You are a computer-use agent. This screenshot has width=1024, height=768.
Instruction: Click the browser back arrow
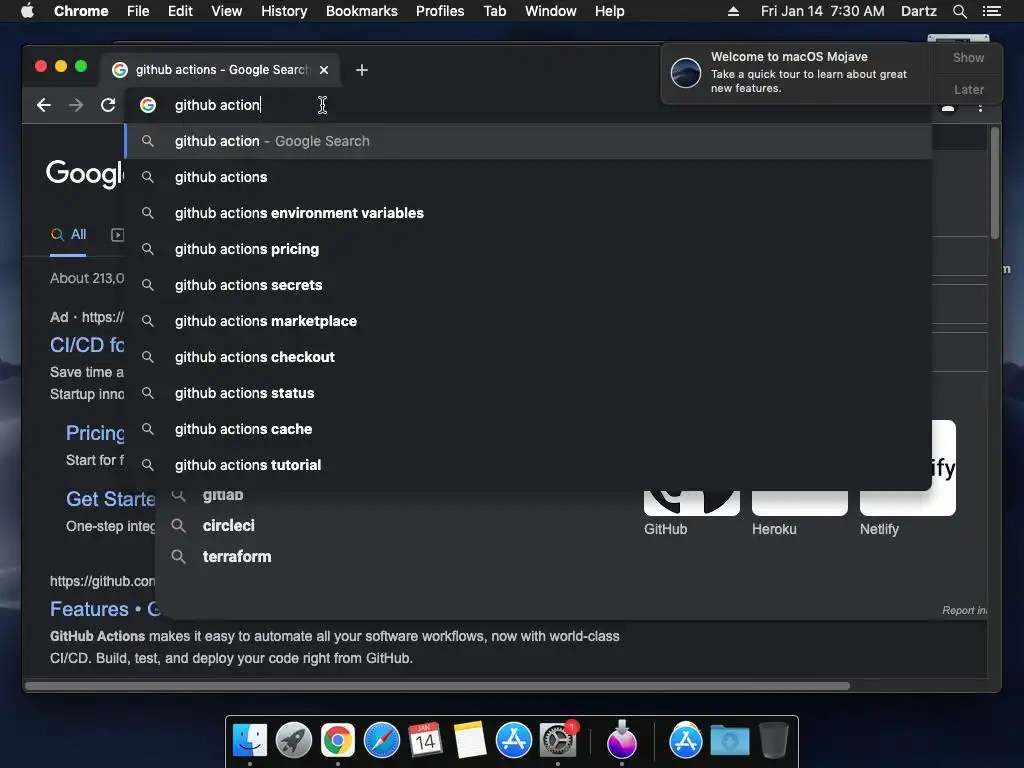[x=44, y=105]
